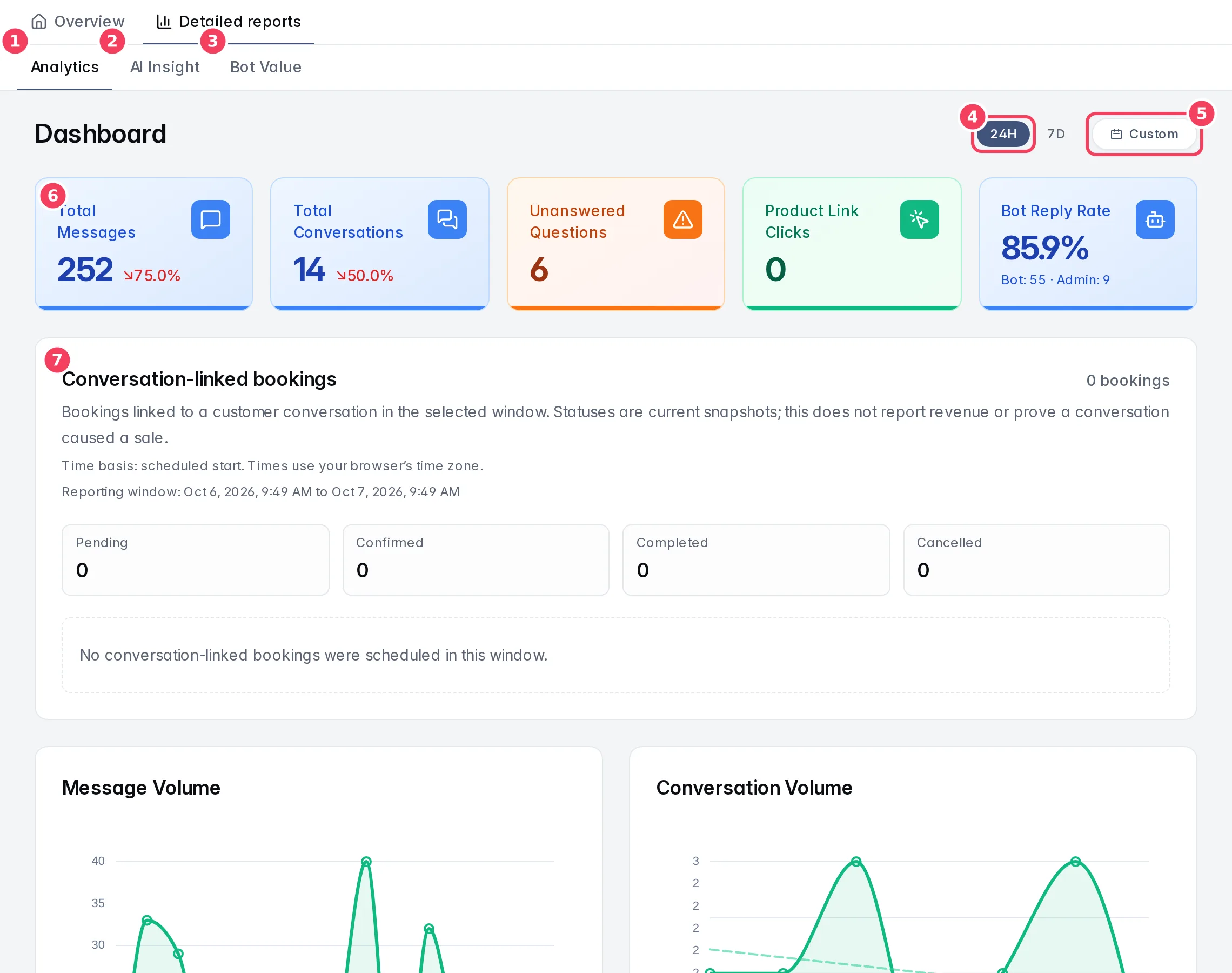Screen dimensions: 1232x973
Task: Open the Product Link Clicks card
Action: tap(852, 244)
